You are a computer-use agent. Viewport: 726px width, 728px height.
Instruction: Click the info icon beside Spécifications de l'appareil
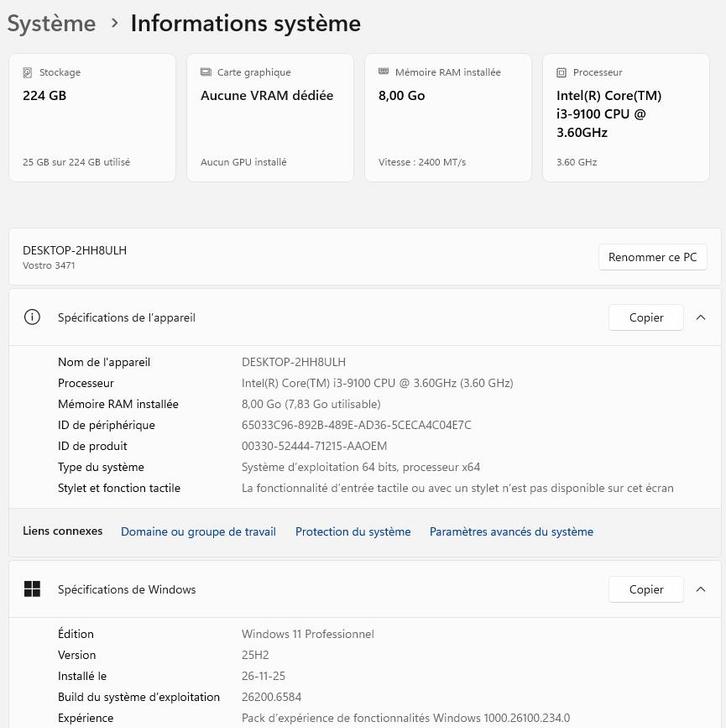point(32,318)
